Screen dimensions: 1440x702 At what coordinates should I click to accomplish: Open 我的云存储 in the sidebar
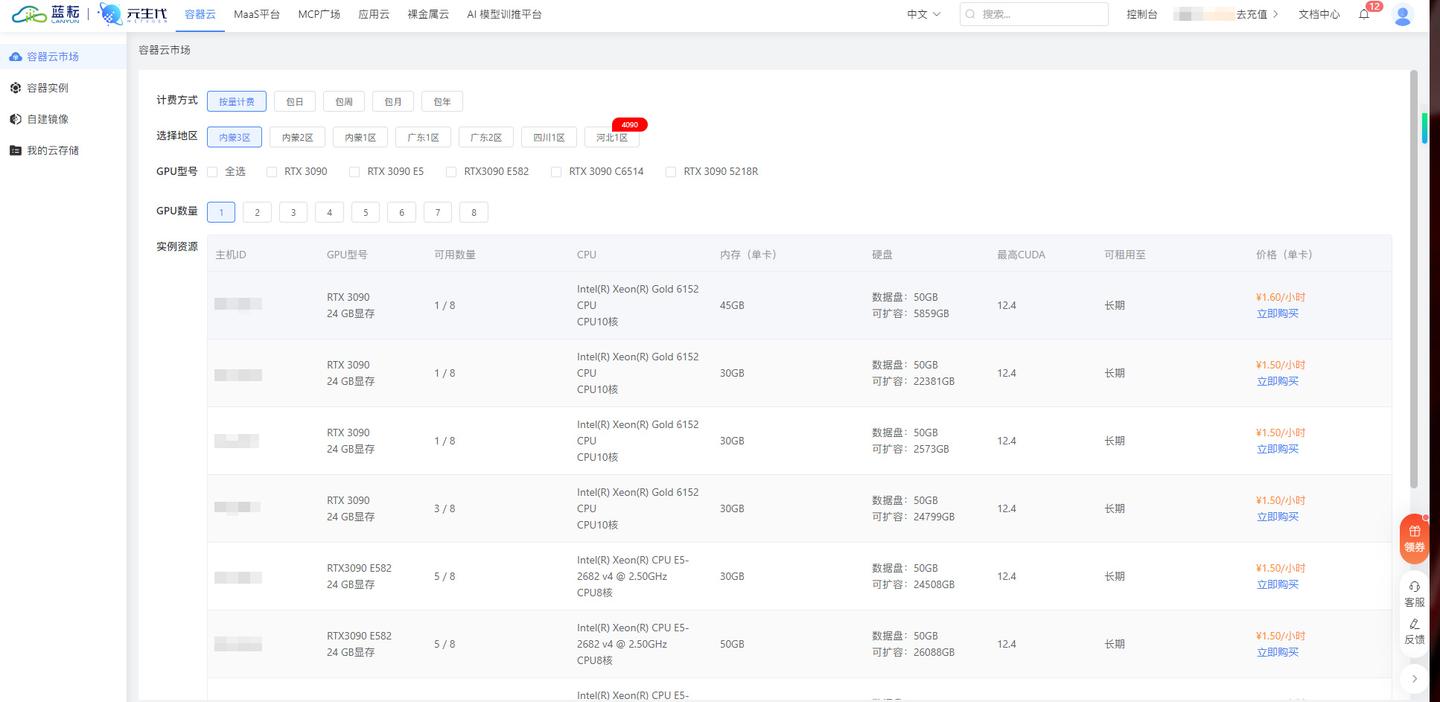click(x=53, y=150)
